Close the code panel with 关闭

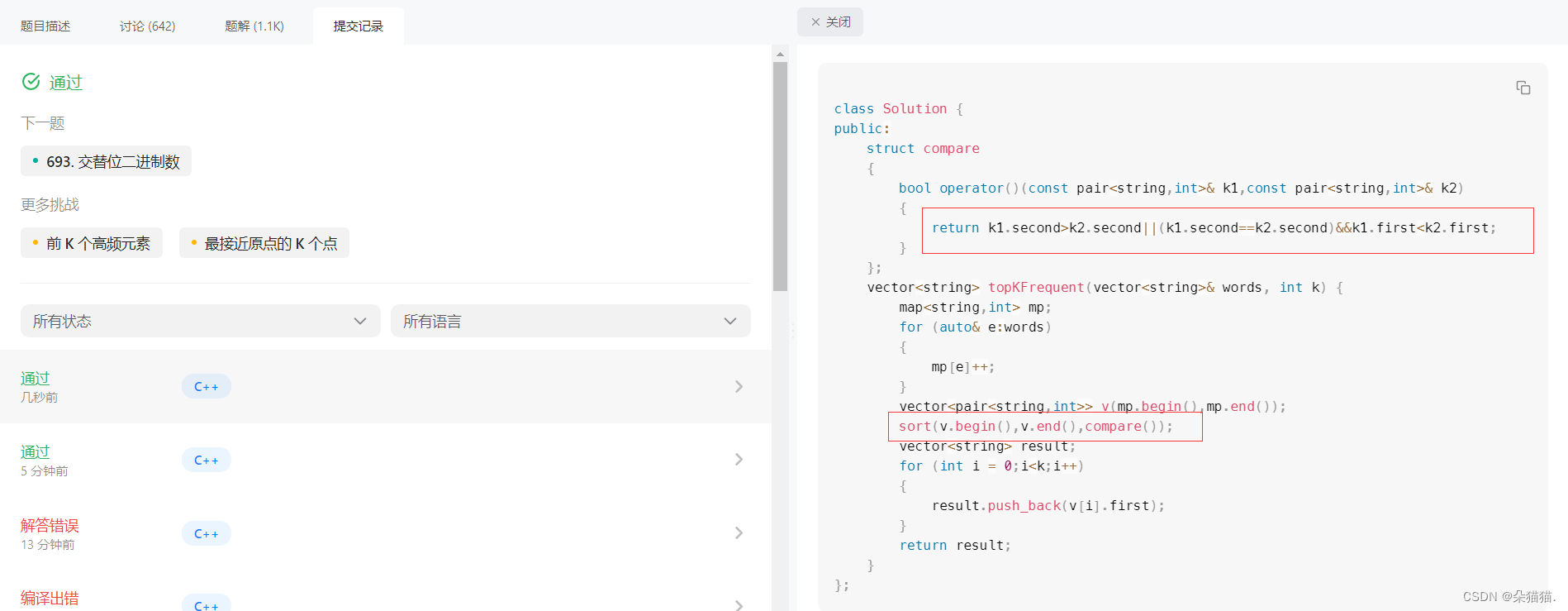(830, 22)
